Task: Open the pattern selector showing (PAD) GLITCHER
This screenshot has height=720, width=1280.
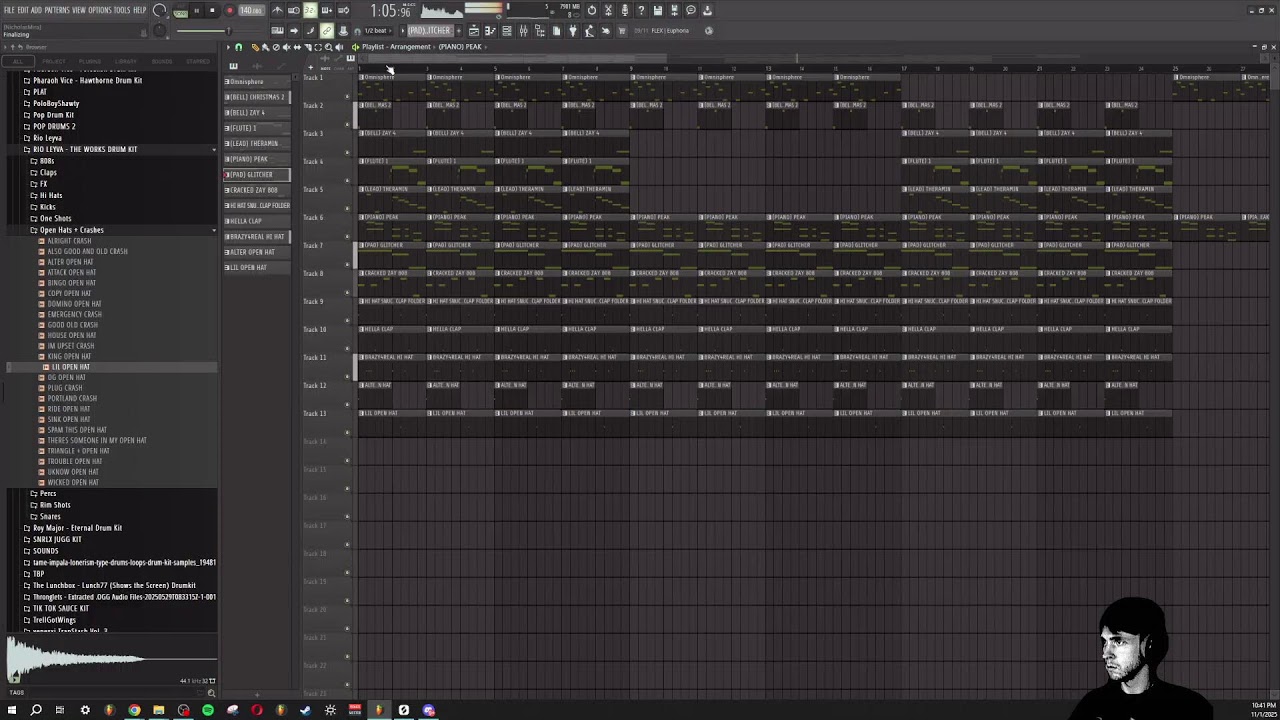Action: point(430,30)
